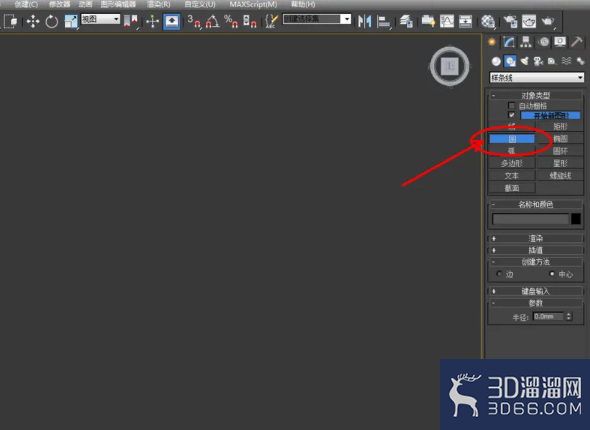Click the Select and Manipulate icon
The width and height of the screenshot is (590, 430).
pos(152,21)
